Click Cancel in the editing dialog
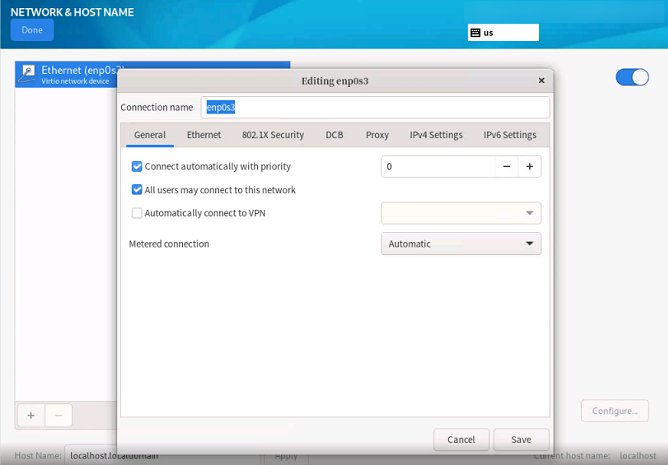The height and width of the screenshot is (465, 668). (461, 439)
